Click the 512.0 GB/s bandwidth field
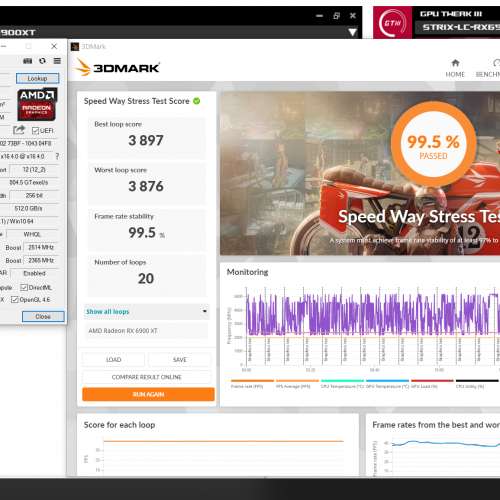 pyautogui.click(x=29, y=208)
